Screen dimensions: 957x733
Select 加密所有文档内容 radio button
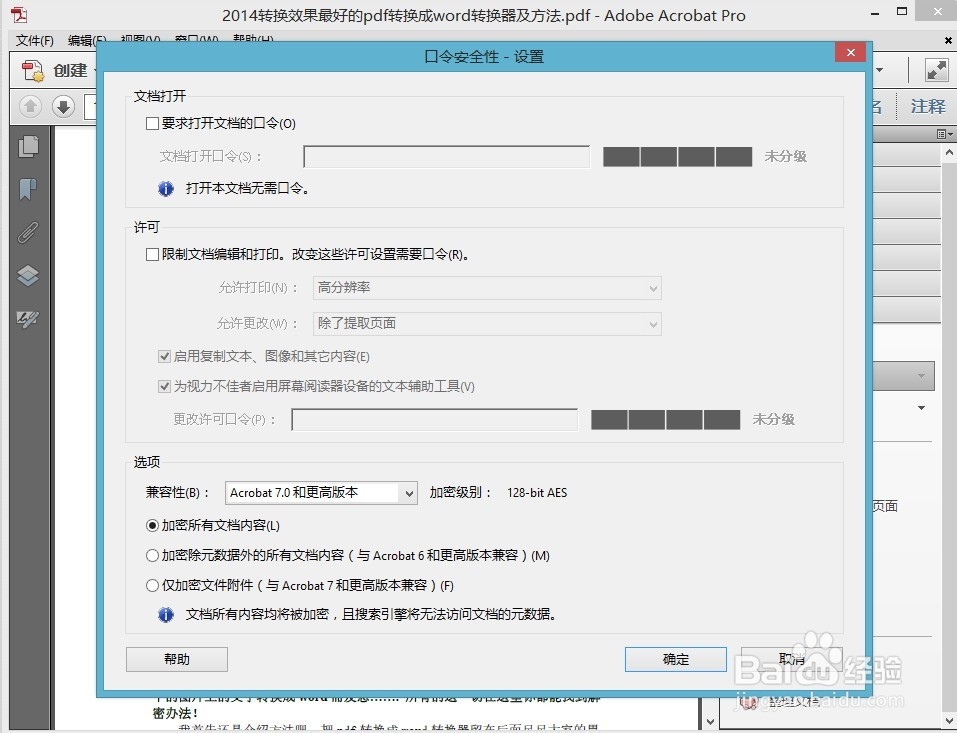(153, 525)
